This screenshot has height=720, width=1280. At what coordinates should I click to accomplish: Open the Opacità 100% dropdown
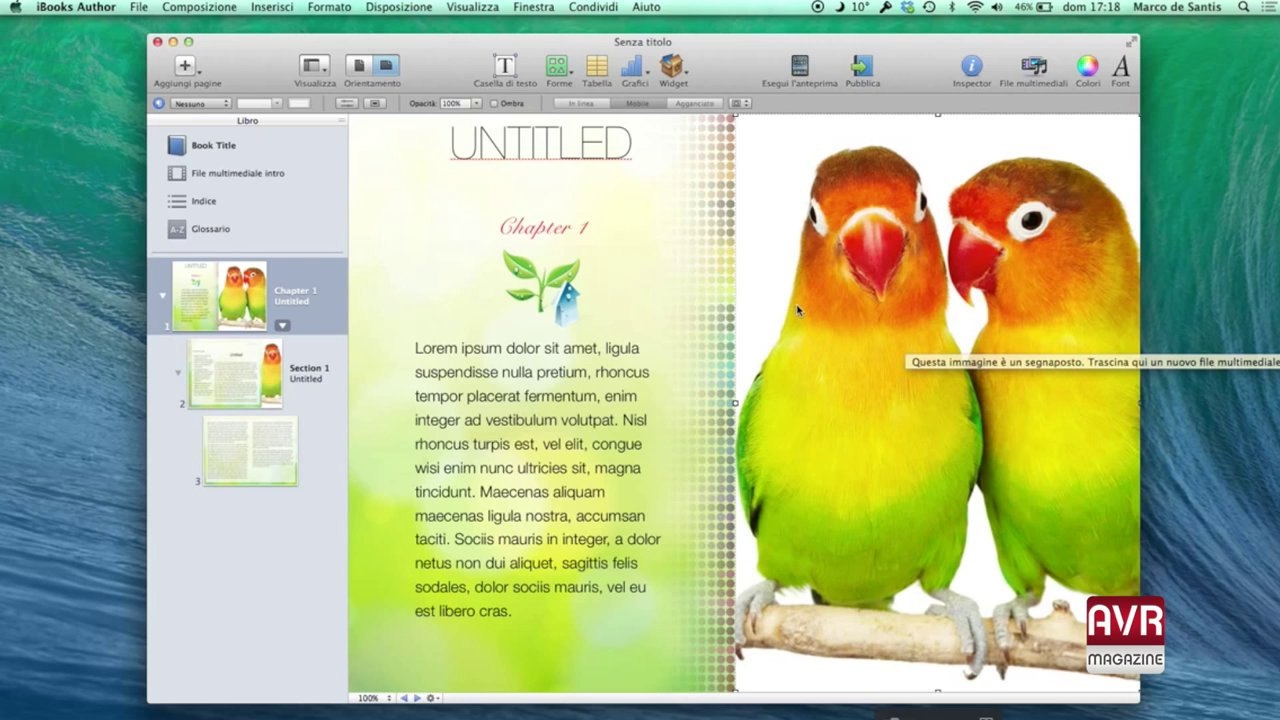tap(461, 103)
